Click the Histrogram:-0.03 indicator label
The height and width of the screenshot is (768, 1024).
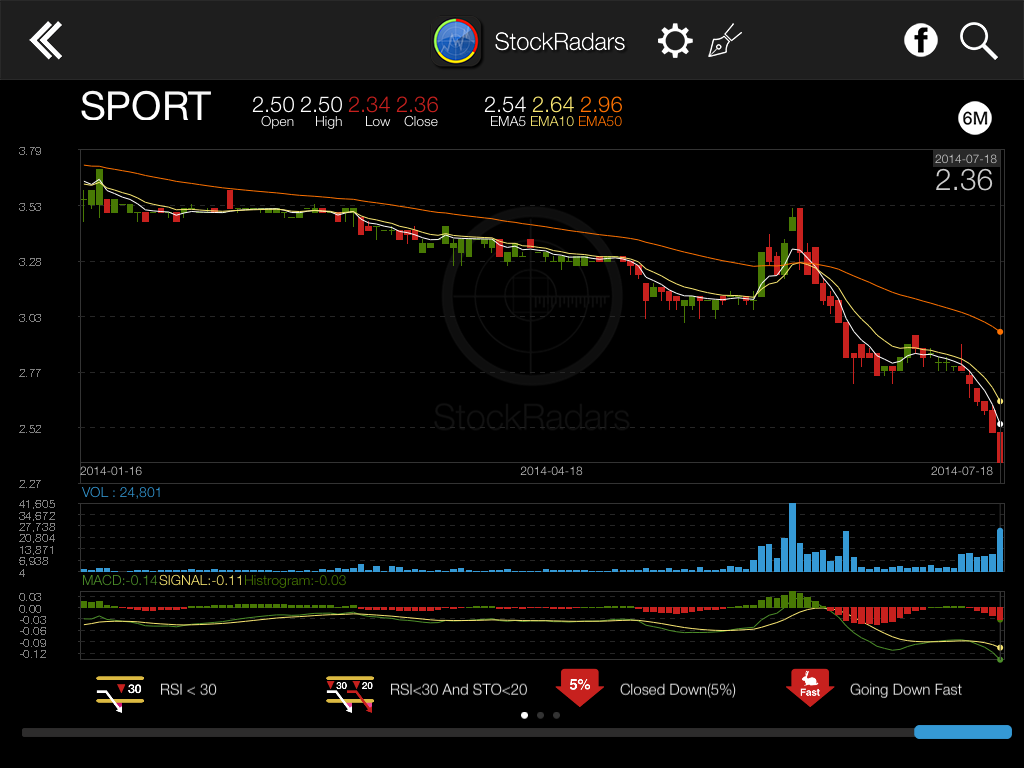pyautogui.click(x=295, y=580)
